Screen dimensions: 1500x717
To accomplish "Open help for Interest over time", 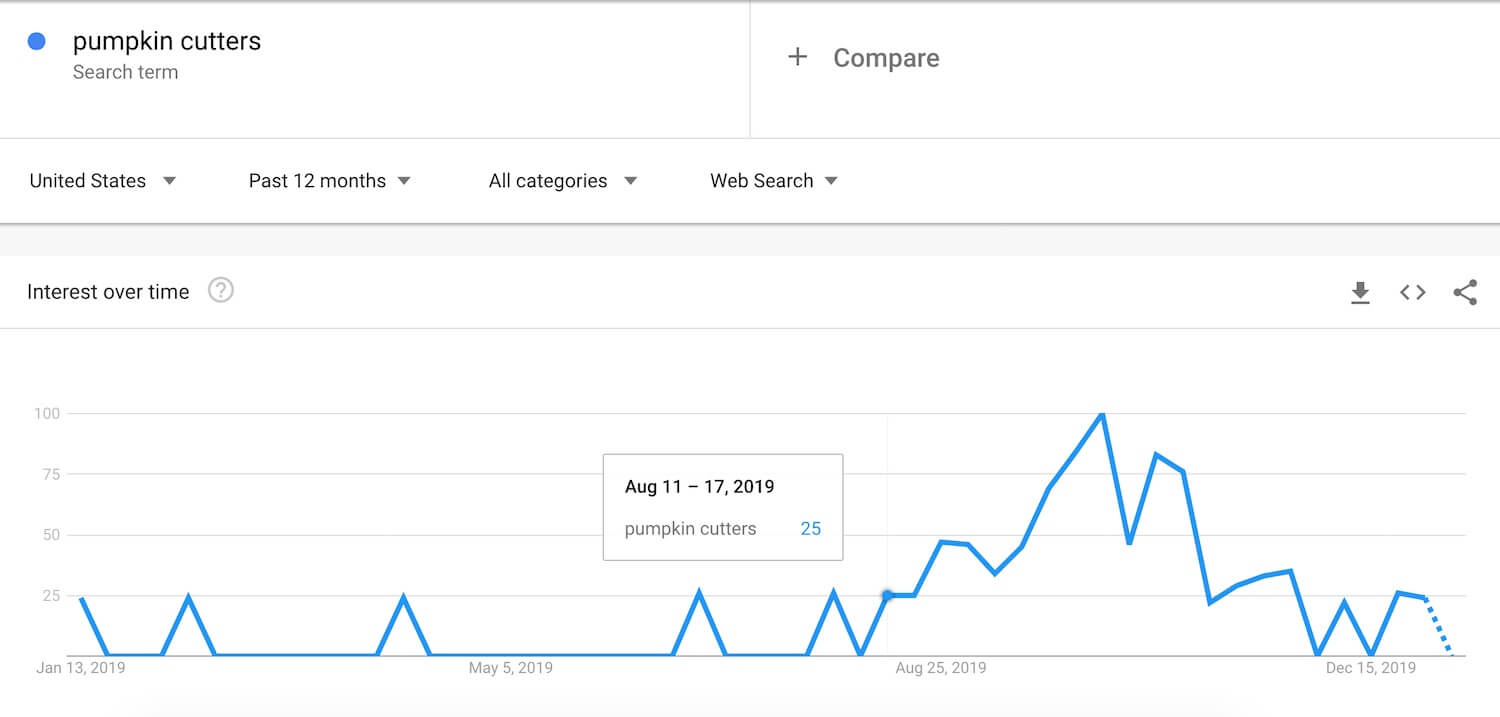I will (x=221, y=291).
